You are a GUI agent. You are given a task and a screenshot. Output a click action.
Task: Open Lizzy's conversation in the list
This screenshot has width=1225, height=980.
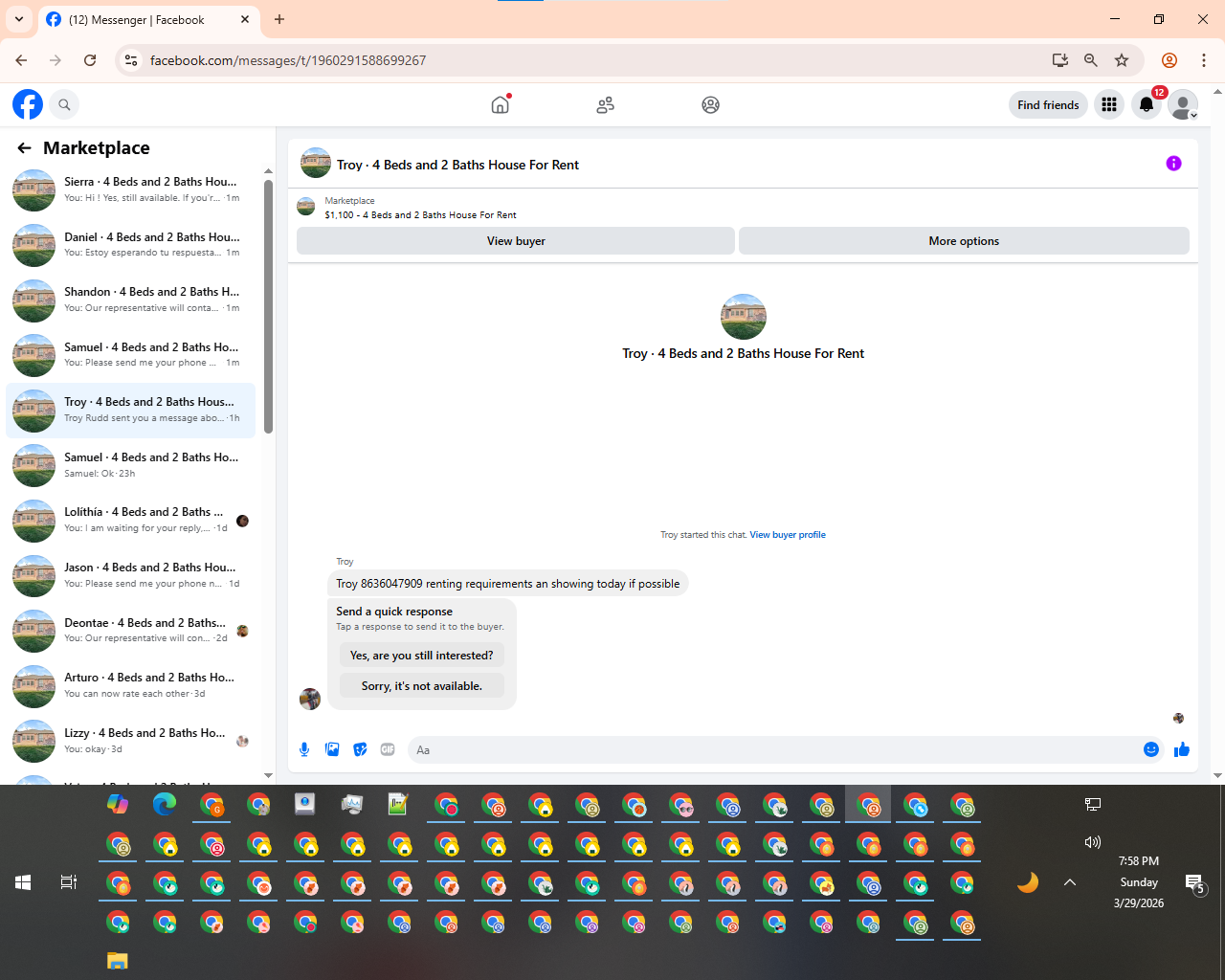[131, 740]
